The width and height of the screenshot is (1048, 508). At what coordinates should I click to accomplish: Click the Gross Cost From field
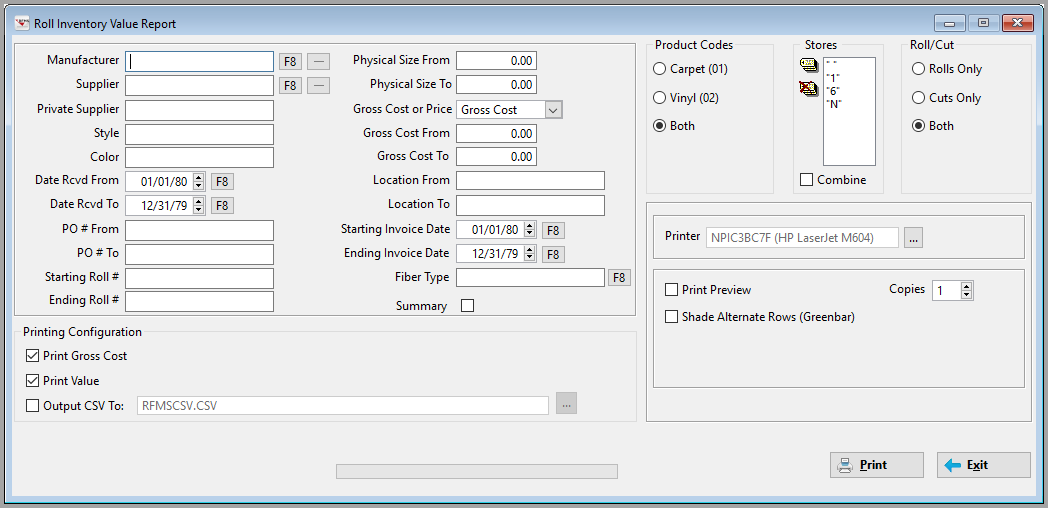point(497,134)
